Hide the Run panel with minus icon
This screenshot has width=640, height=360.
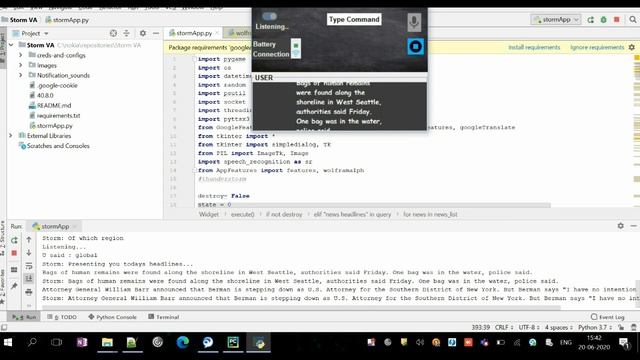633,226
